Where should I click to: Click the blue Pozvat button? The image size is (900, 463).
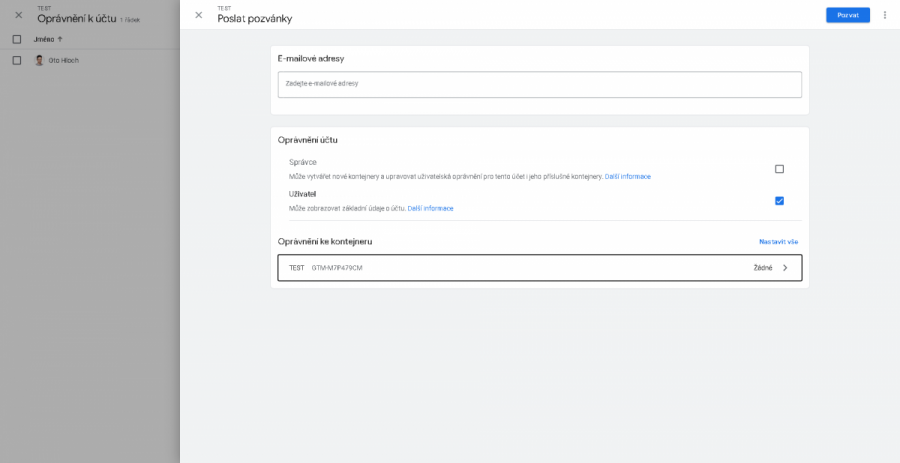848,15
